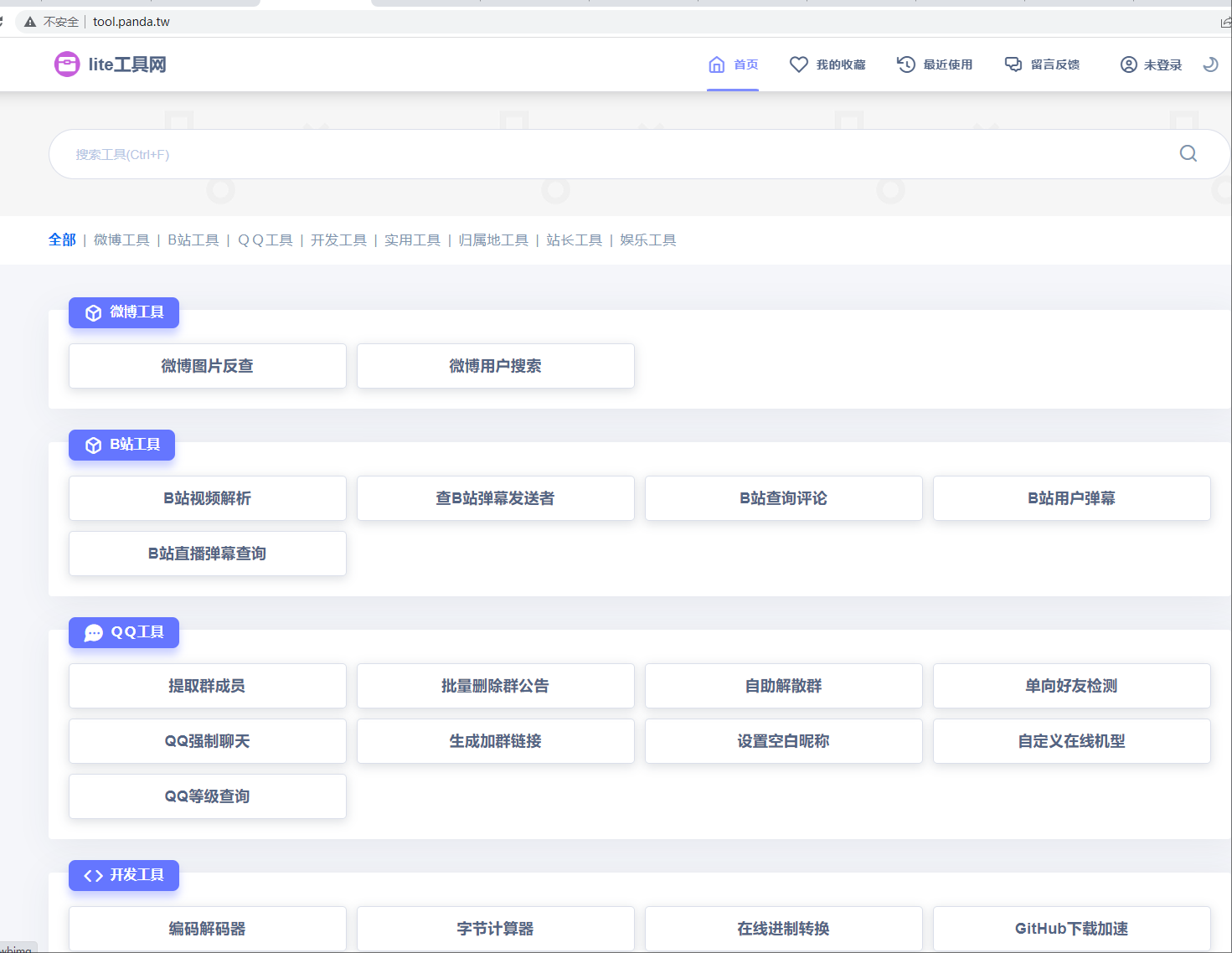1232x953 pixels.
Task: Click the lite工具网 site title text
Action: [x=127, y=64]
